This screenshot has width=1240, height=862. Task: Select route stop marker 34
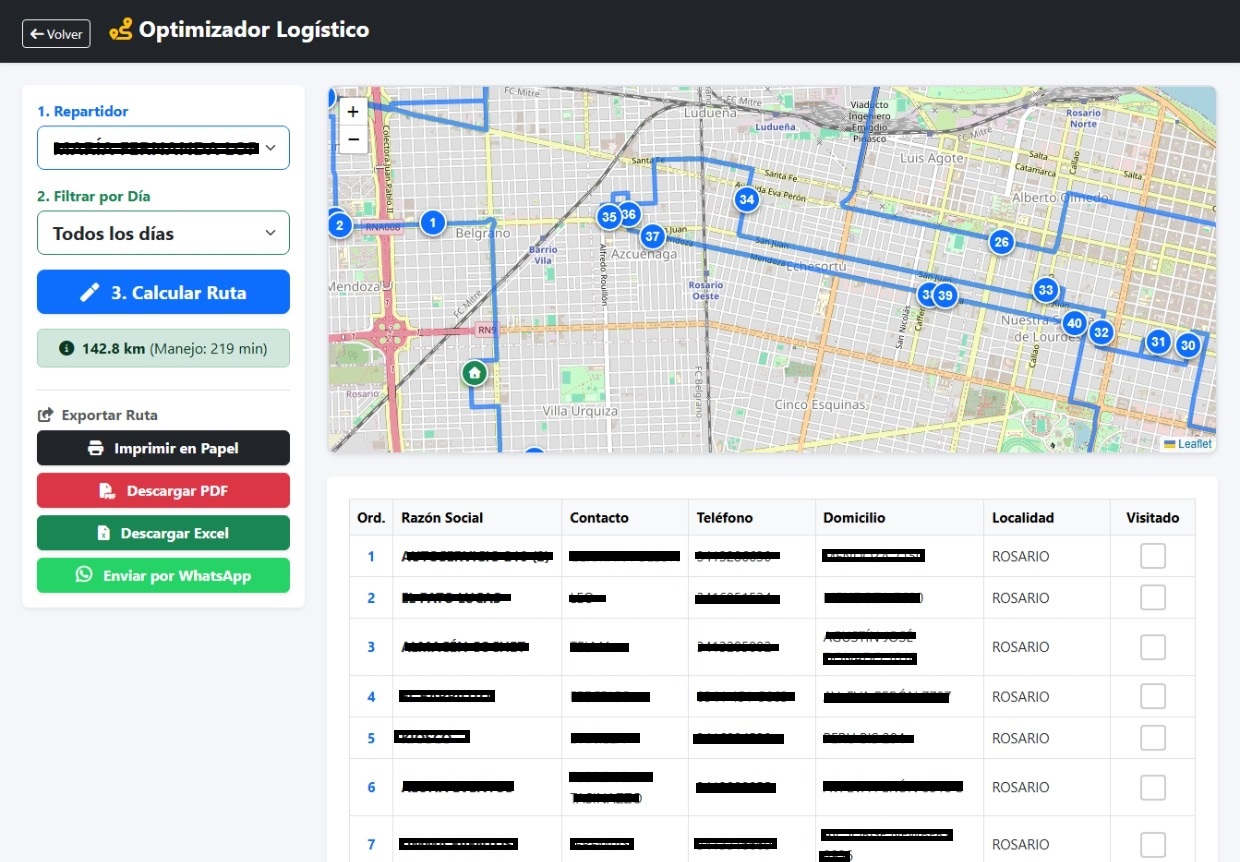pos(746,199)
